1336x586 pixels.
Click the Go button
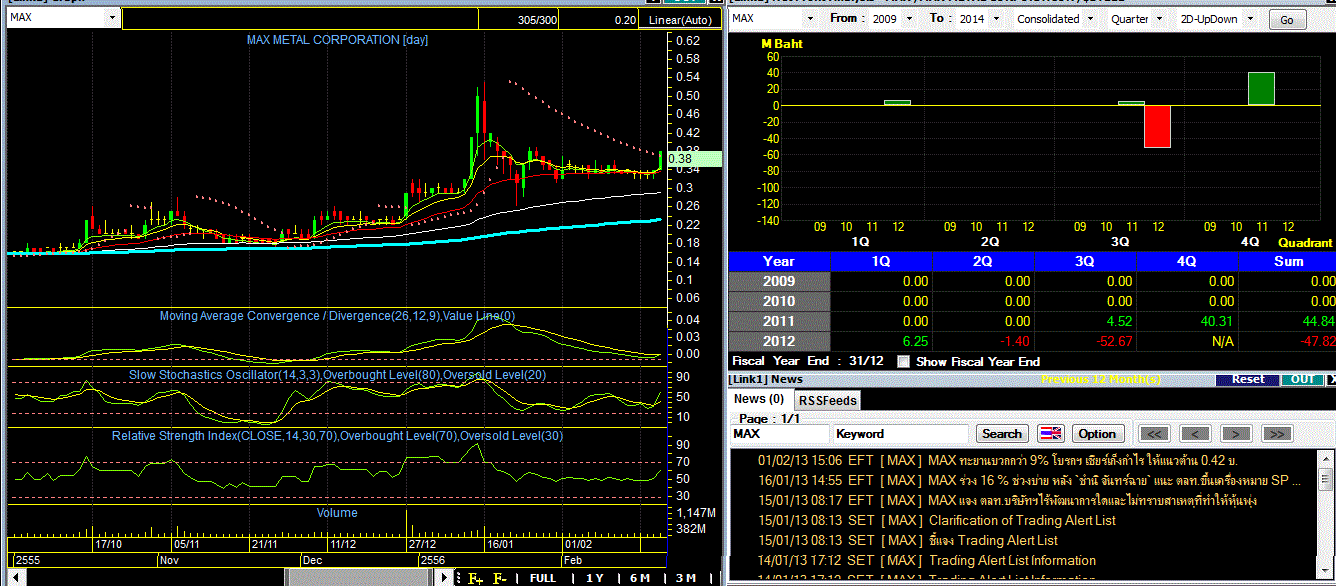pos(1287,20)
